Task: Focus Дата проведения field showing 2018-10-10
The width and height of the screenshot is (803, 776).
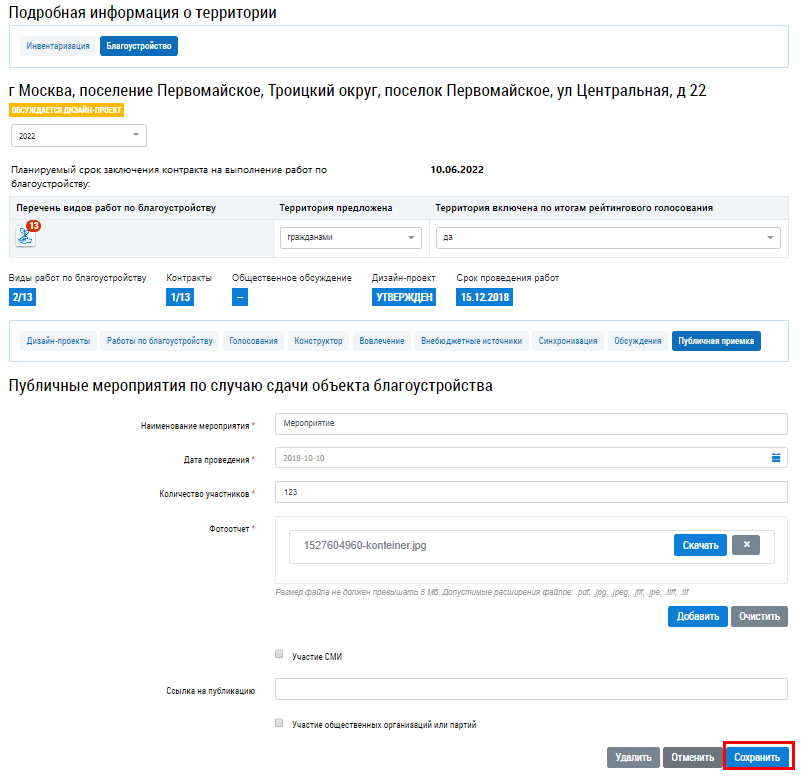Action: [531, 457]
